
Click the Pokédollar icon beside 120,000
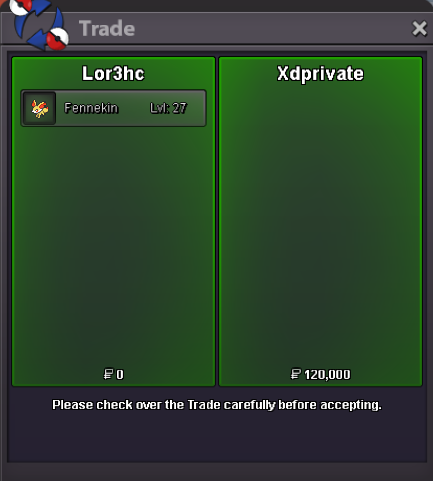(x=296, y=374)
